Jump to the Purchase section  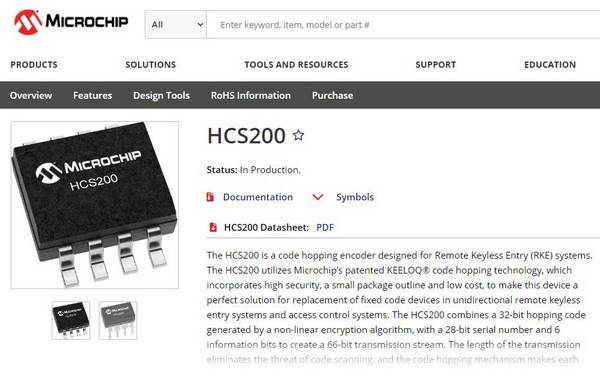(333, 95)
